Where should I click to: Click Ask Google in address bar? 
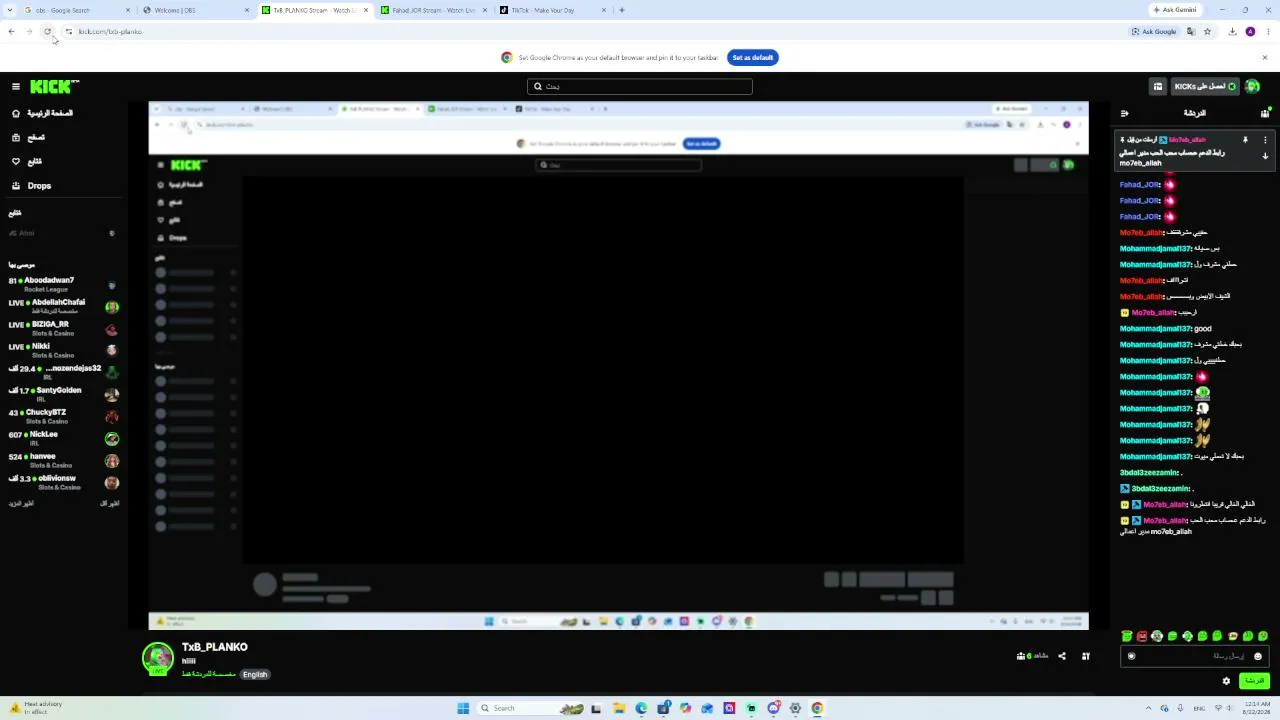(x=1154, y=31)
